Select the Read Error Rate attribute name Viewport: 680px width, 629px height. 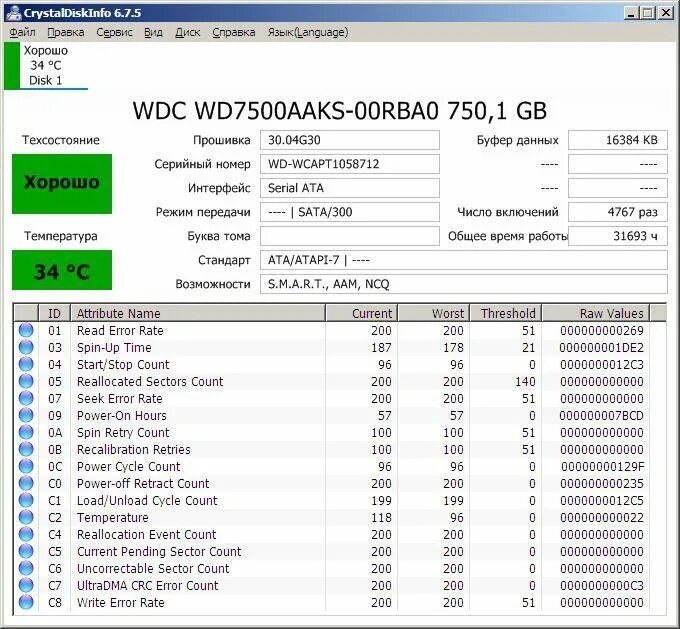(x=120, y=331)
